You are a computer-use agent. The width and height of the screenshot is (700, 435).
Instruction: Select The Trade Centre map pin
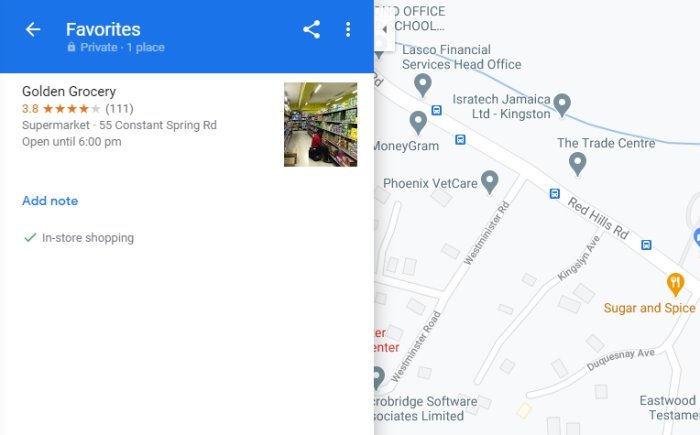(577, 163)
